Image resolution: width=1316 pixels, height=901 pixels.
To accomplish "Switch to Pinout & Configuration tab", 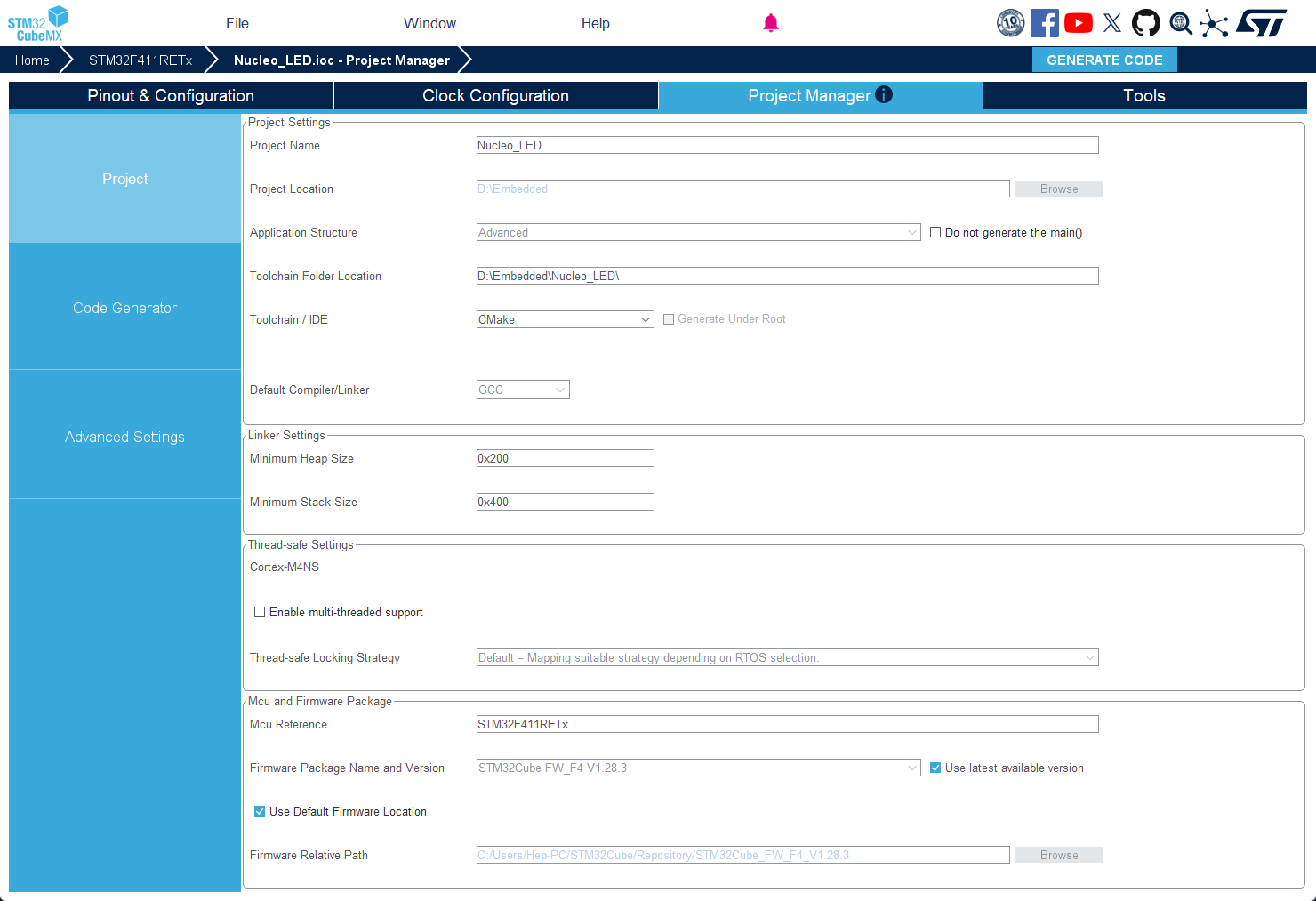I will tap(171, 95).
